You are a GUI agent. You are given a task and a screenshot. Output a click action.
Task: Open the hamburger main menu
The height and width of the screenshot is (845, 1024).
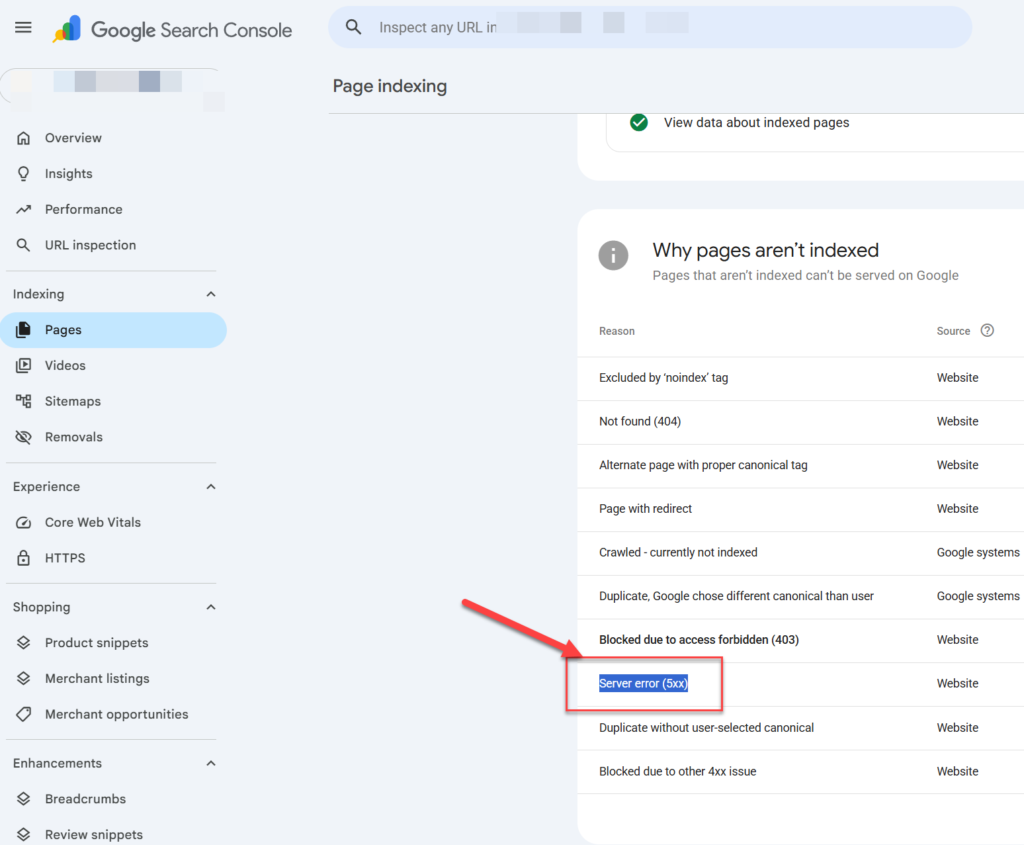point(23,27)
